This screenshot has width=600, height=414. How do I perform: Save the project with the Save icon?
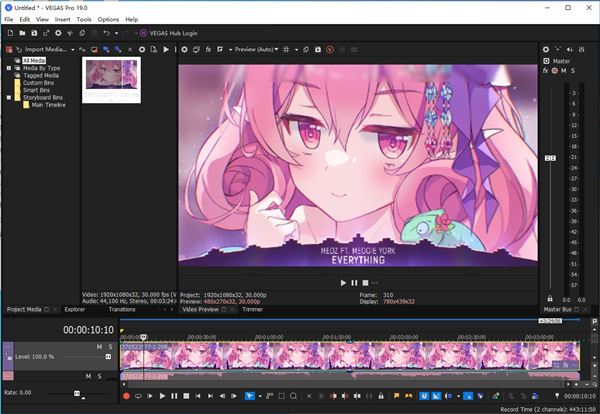(34, 33)
